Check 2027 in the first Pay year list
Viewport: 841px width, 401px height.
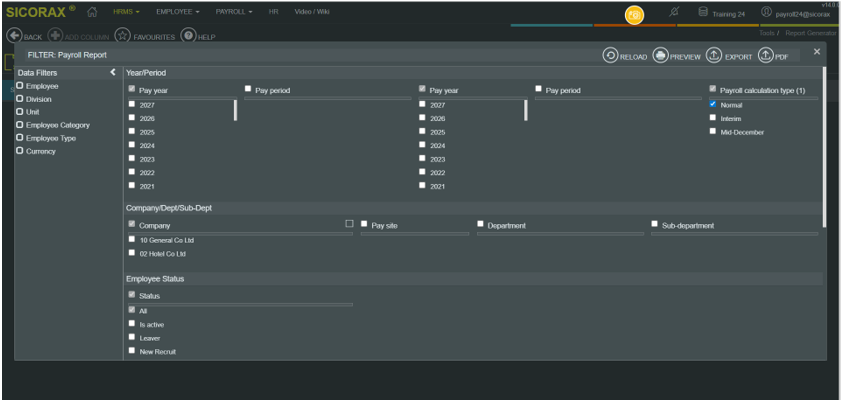coord(132,104)
